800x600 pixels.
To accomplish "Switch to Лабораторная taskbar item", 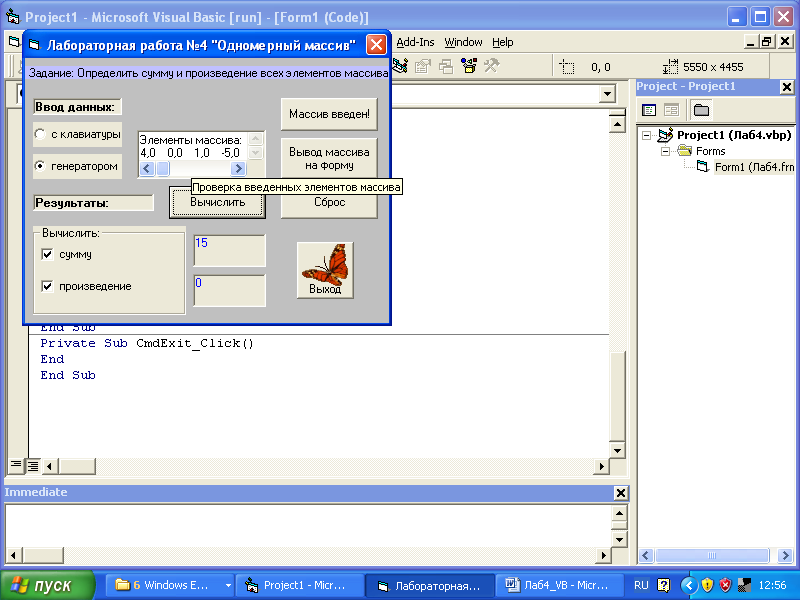I will tap(431, 585).
